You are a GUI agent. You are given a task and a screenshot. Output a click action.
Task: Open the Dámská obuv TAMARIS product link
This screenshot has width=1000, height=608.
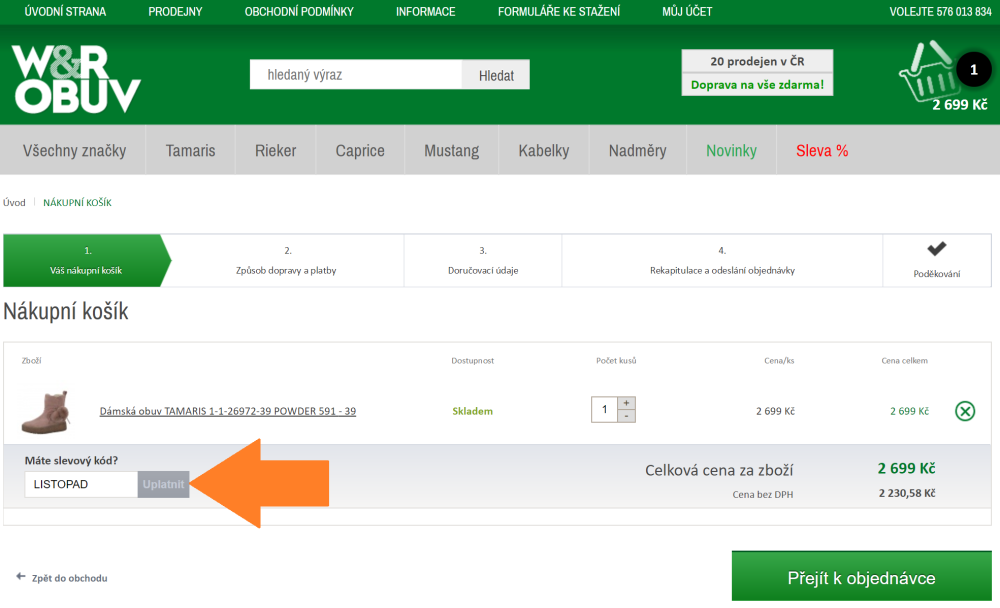click(227, 411)
